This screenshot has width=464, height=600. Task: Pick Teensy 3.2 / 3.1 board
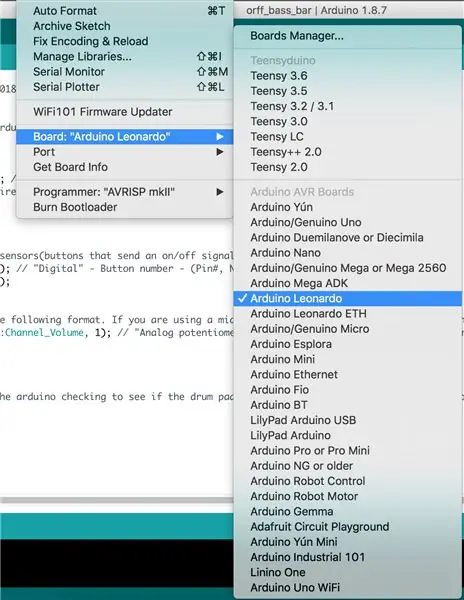click(x=348, y=106)
